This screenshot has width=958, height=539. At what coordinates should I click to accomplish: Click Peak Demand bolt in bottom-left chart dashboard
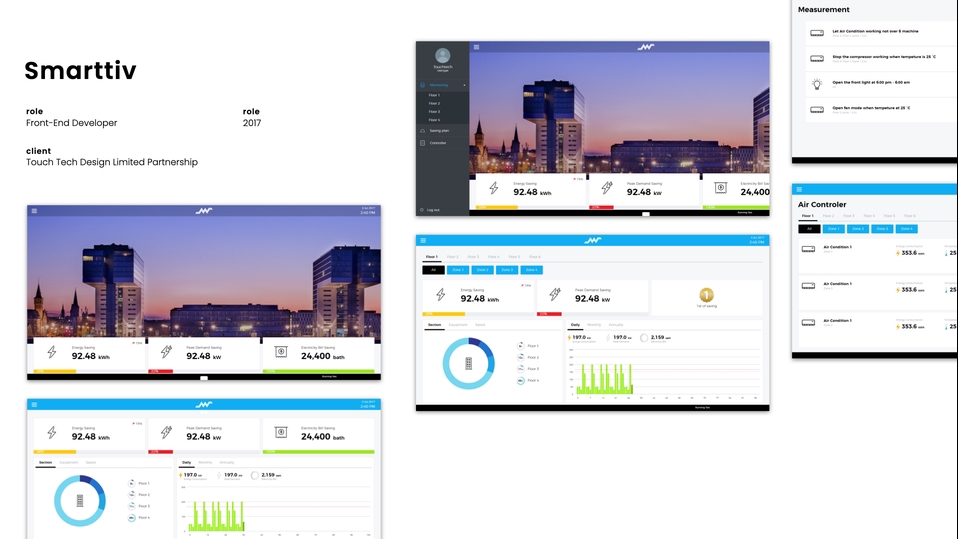(166, 433)
